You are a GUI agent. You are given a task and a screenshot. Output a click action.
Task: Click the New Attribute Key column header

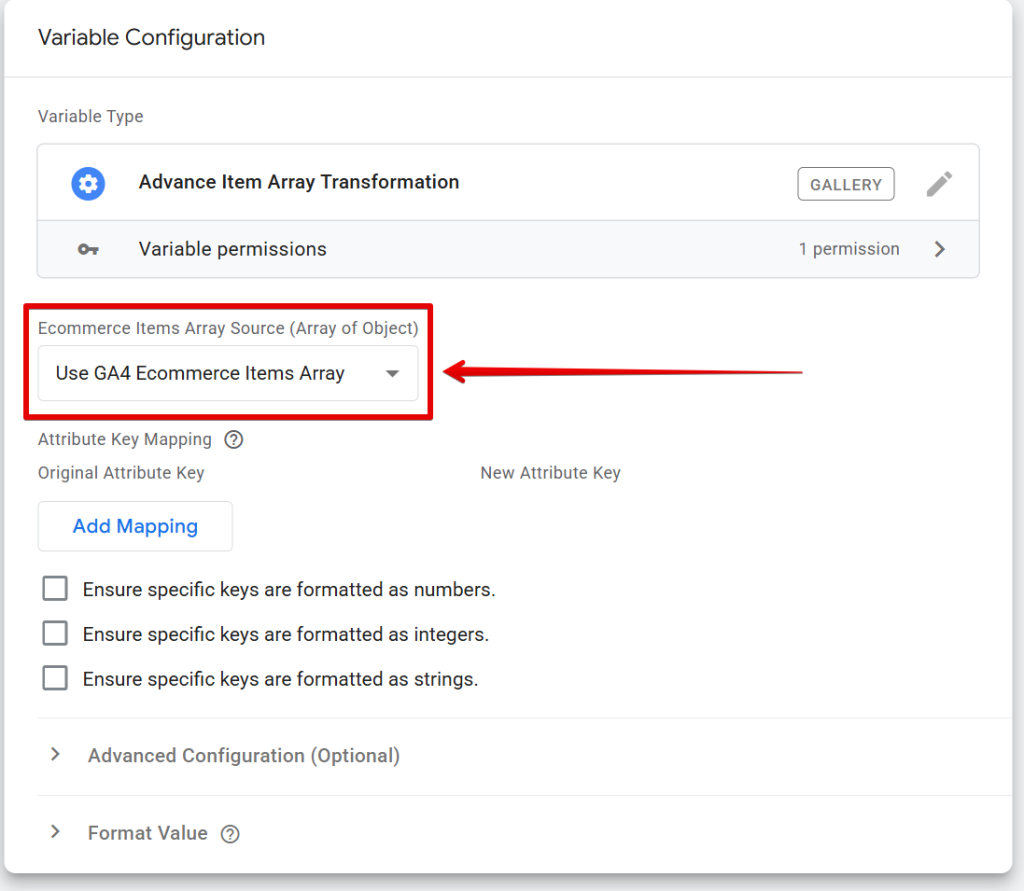click(551, 473)
